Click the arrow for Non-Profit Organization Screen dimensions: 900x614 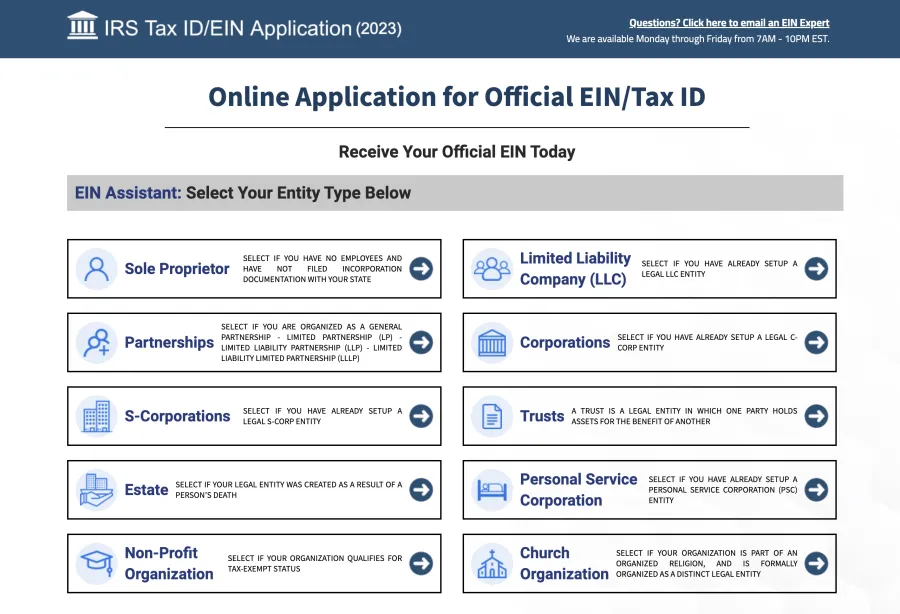(x=421, y=564)
